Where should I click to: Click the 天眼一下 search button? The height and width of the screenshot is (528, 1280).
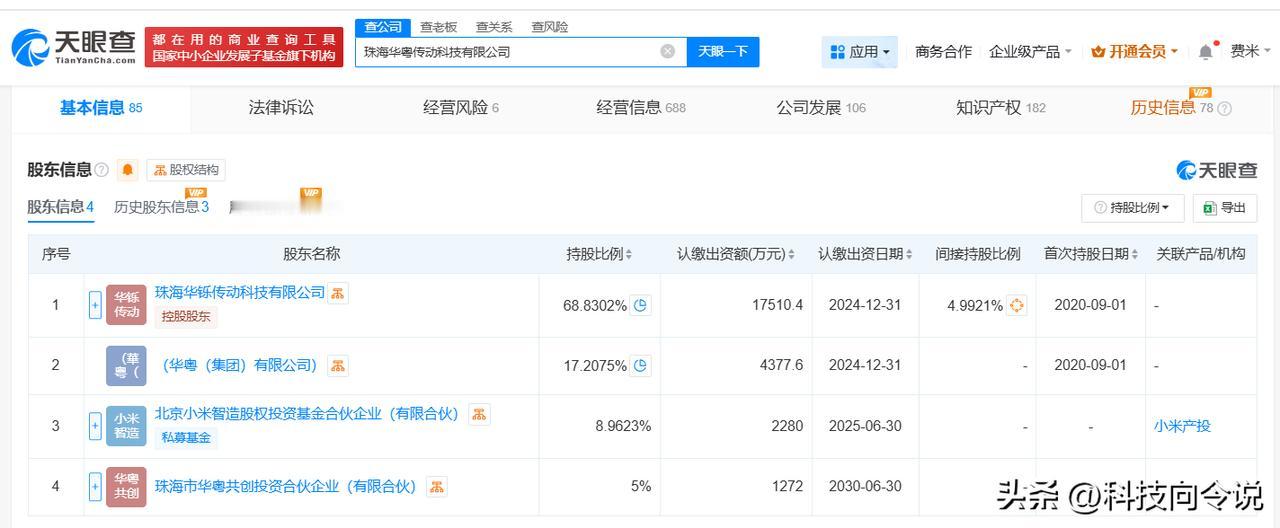click(723, 52)
